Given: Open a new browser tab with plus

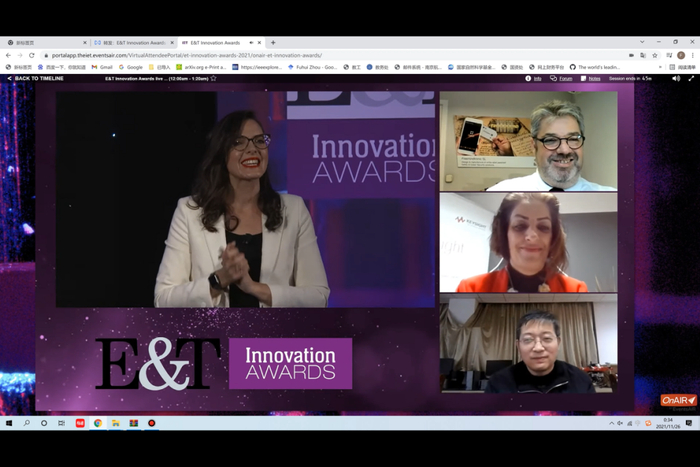Looking at the screenshot, I should (x=273, y=43).
